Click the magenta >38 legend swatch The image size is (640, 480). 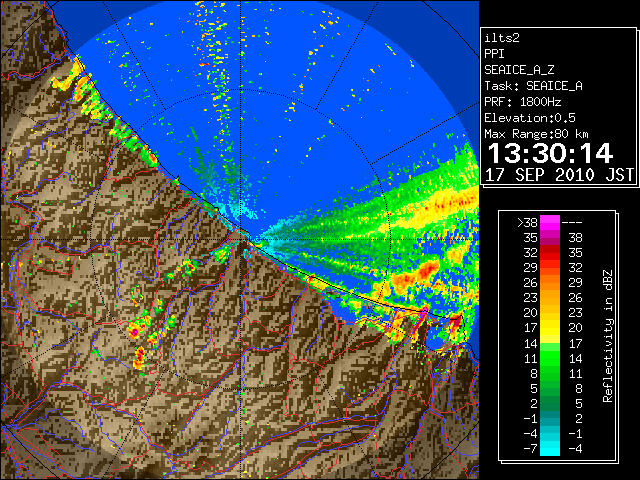click(550, 222)
